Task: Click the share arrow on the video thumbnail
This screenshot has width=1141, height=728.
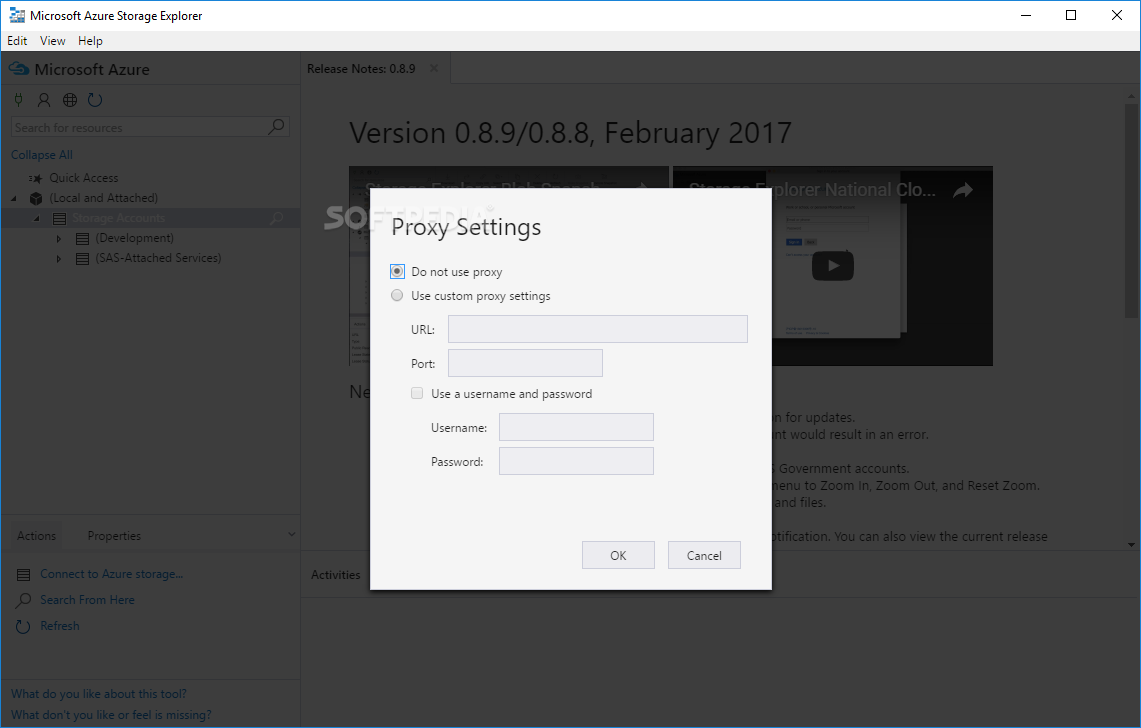Action: 963,191
